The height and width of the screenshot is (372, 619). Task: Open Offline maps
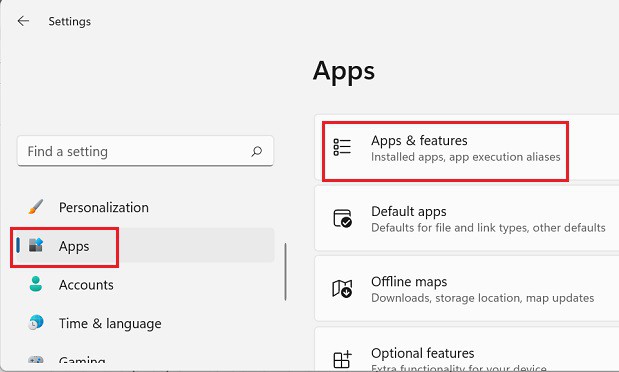pyautogui.click(x=467, y=289)
